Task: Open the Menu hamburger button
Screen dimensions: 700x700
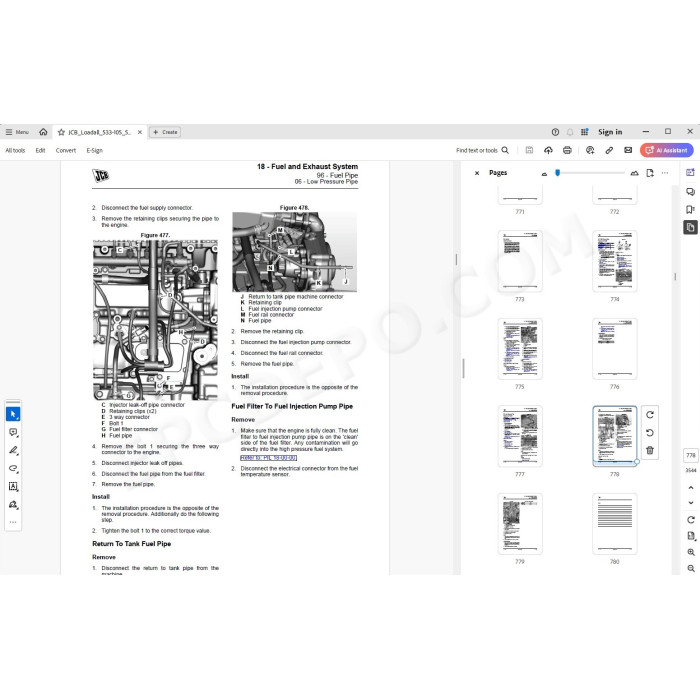Action: tap(17, 132)
